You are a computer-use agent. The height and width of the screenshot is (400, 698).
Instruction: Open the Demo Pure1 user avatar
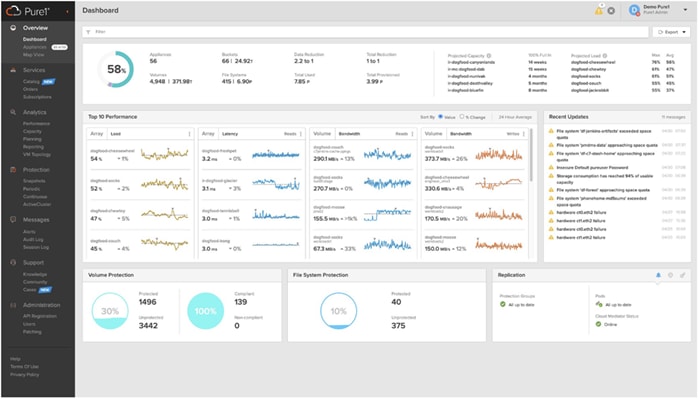(634, 10)
